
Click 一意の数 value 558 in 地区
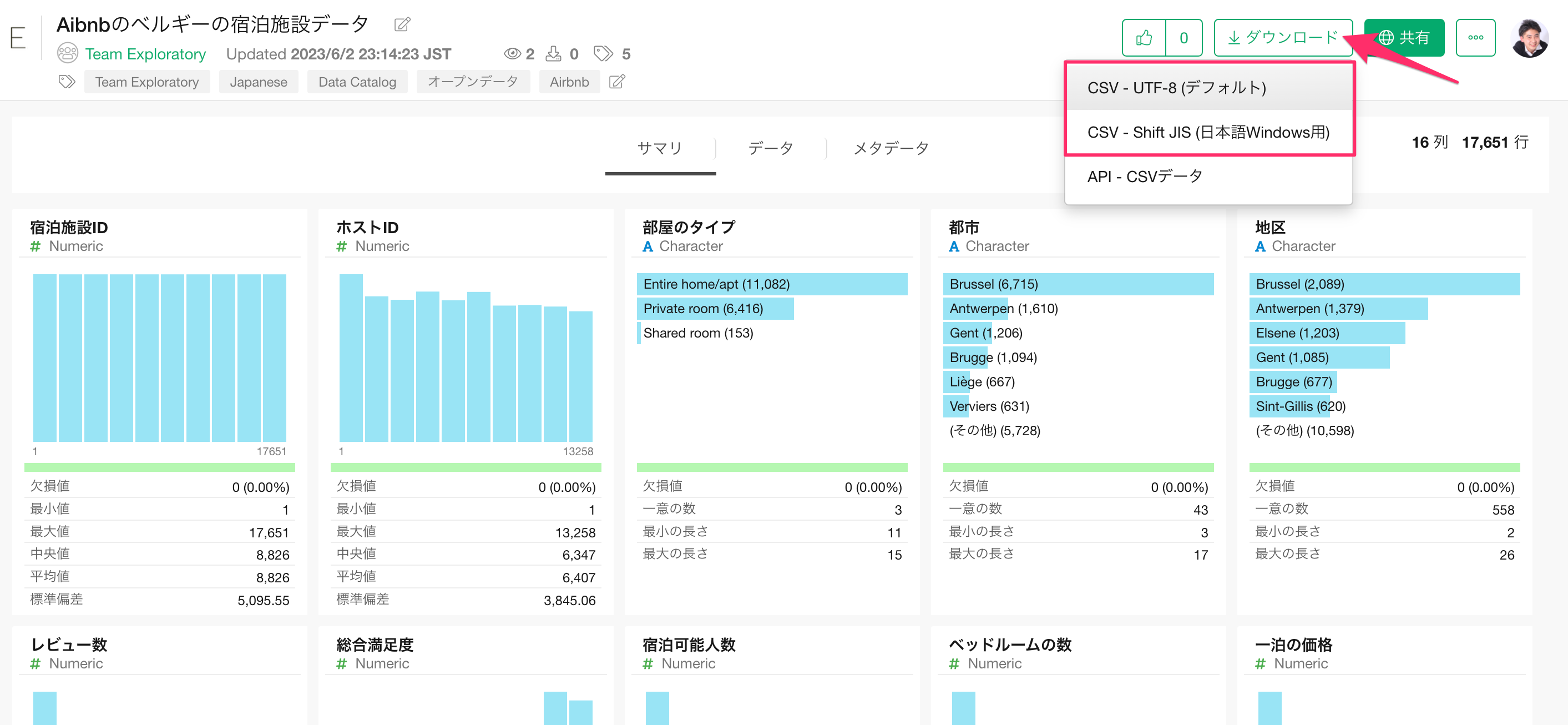[x=1503, y=510]
